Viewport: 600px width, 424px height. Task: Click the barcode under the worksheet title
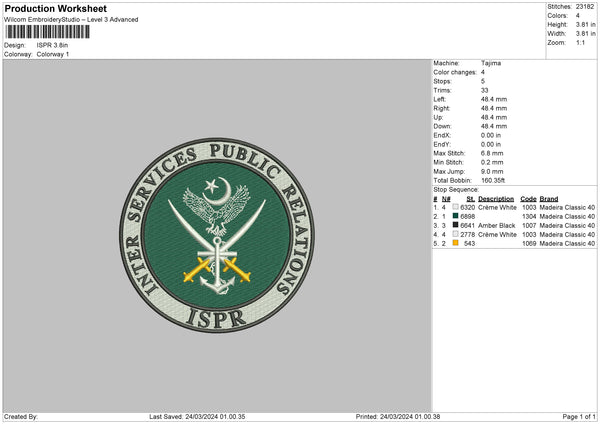coord(47,32)
